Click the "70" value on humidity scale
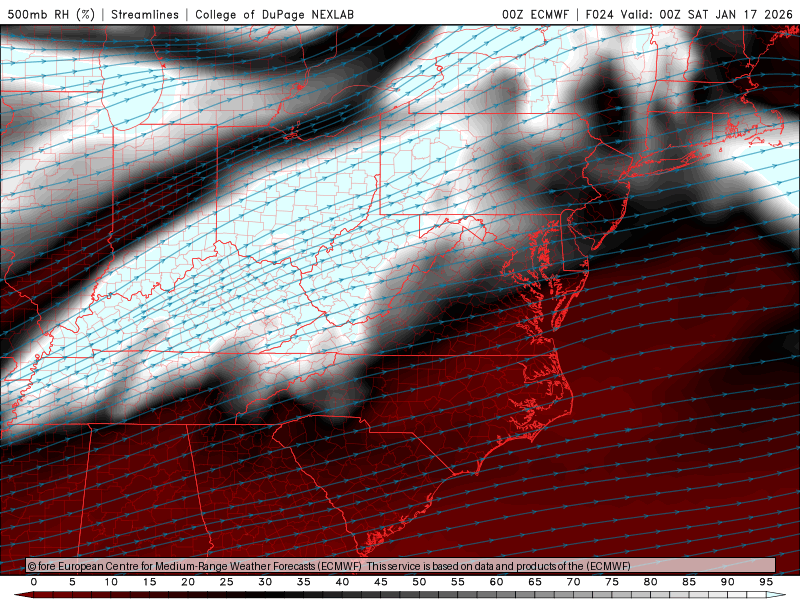 (x=573, y=582)
